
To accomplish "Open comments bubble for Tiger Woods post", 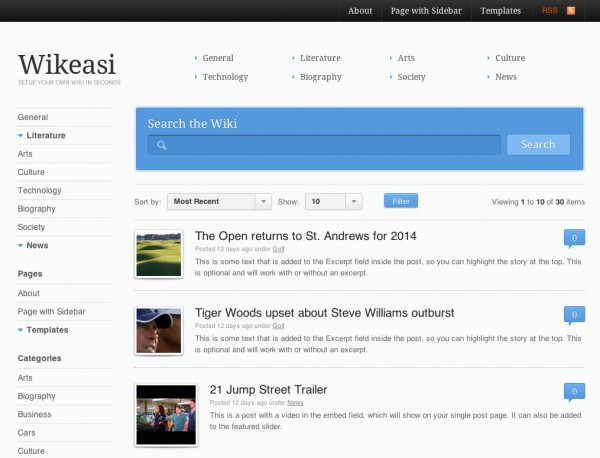I will [574, 315].
